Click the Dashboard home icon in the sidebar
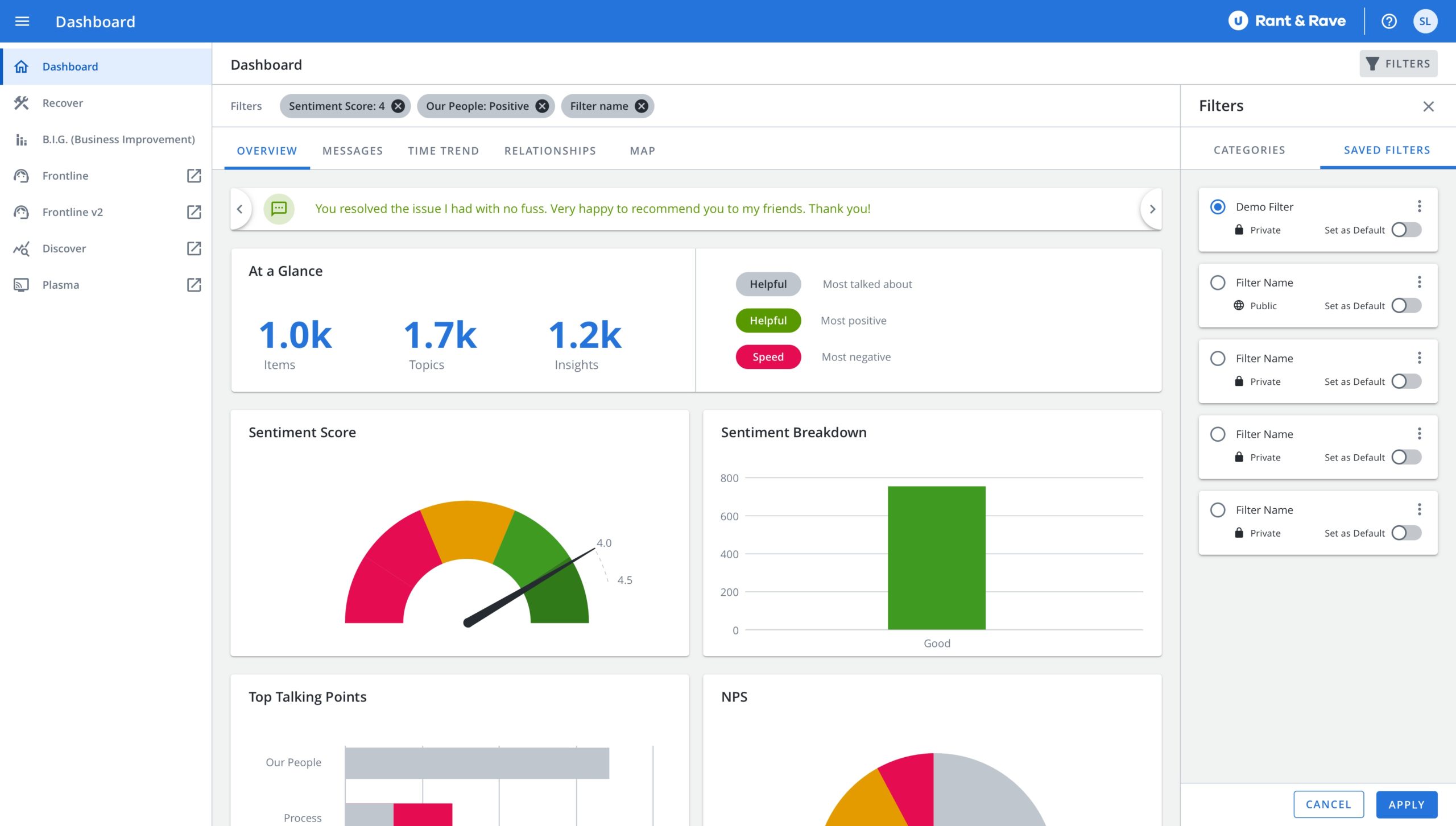1456x826 pixels. [21, 67]
